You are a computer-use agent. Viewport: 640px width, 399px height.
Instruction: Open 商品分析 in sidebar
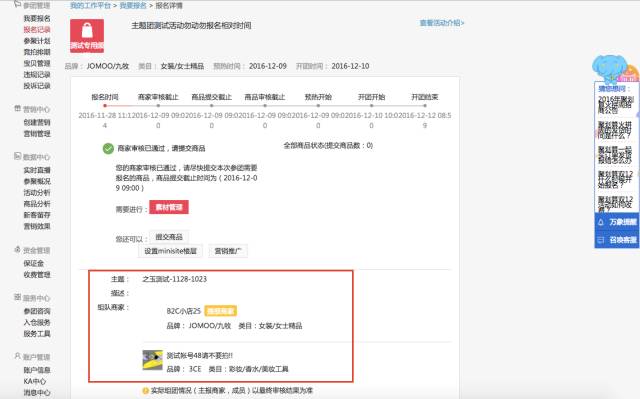click(37, 204)
